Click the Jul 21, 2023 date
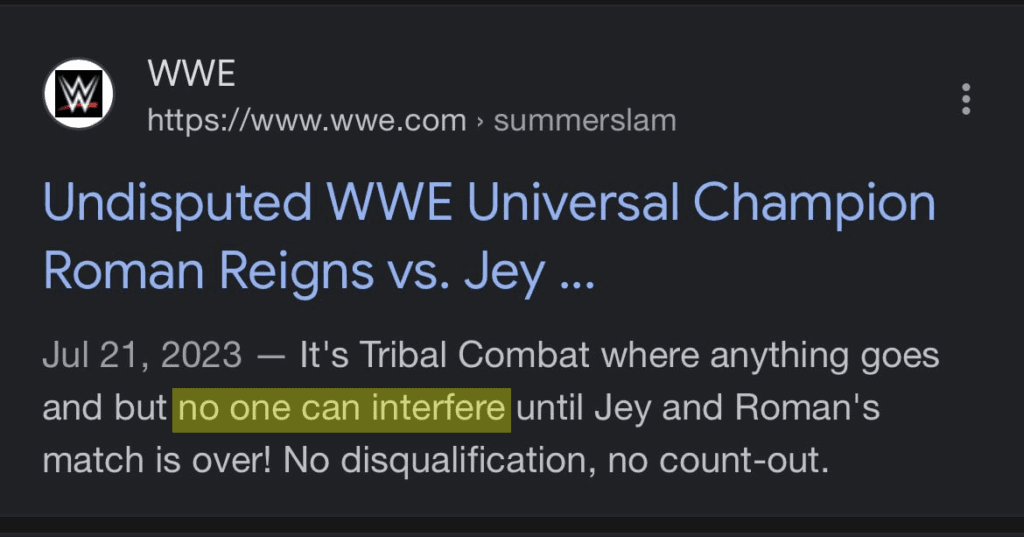Screen dimensions: 1024x537 pyautogui.click(x=142, y=356)
